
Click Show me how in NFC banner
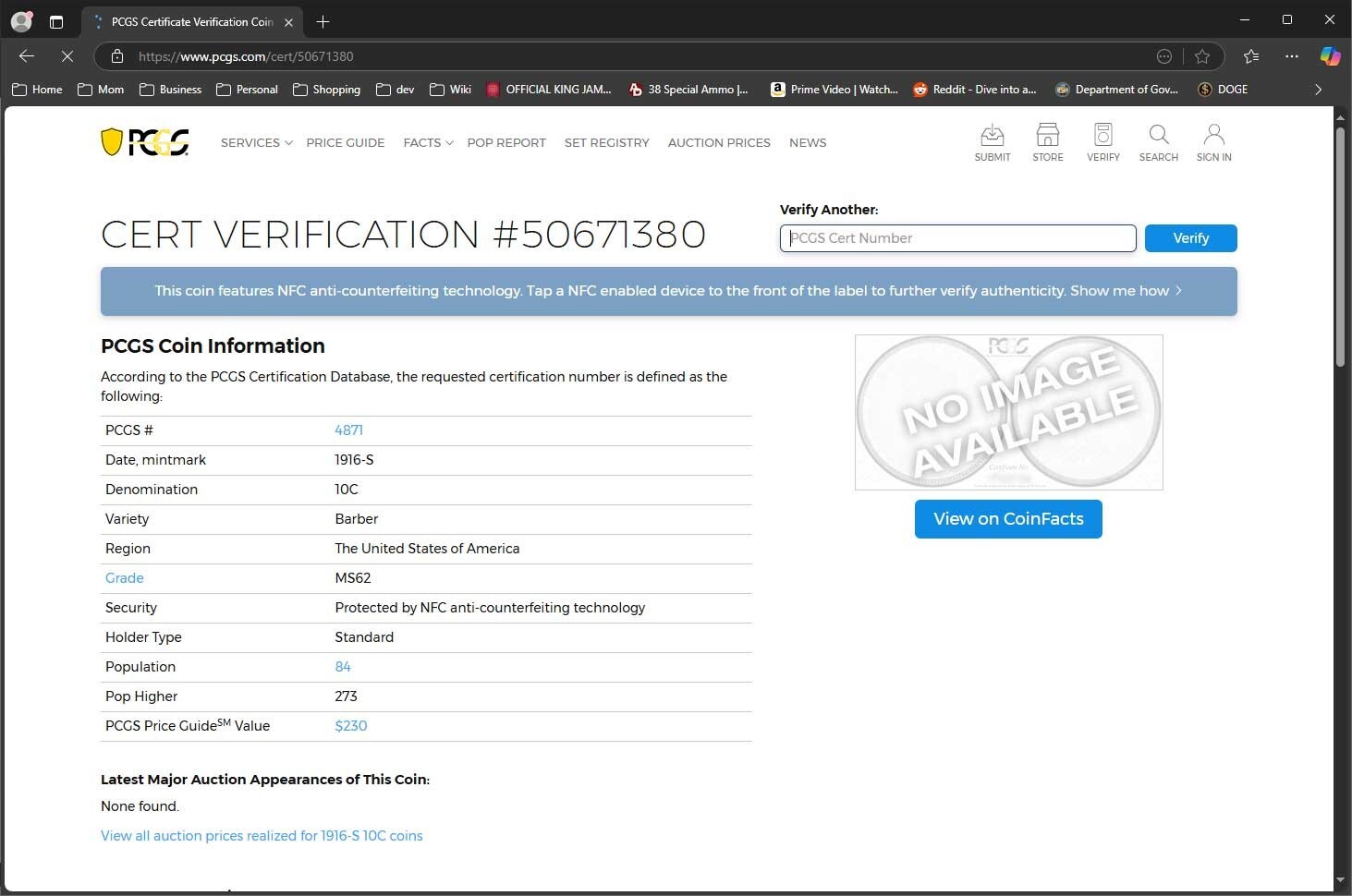pos(1126,291)
